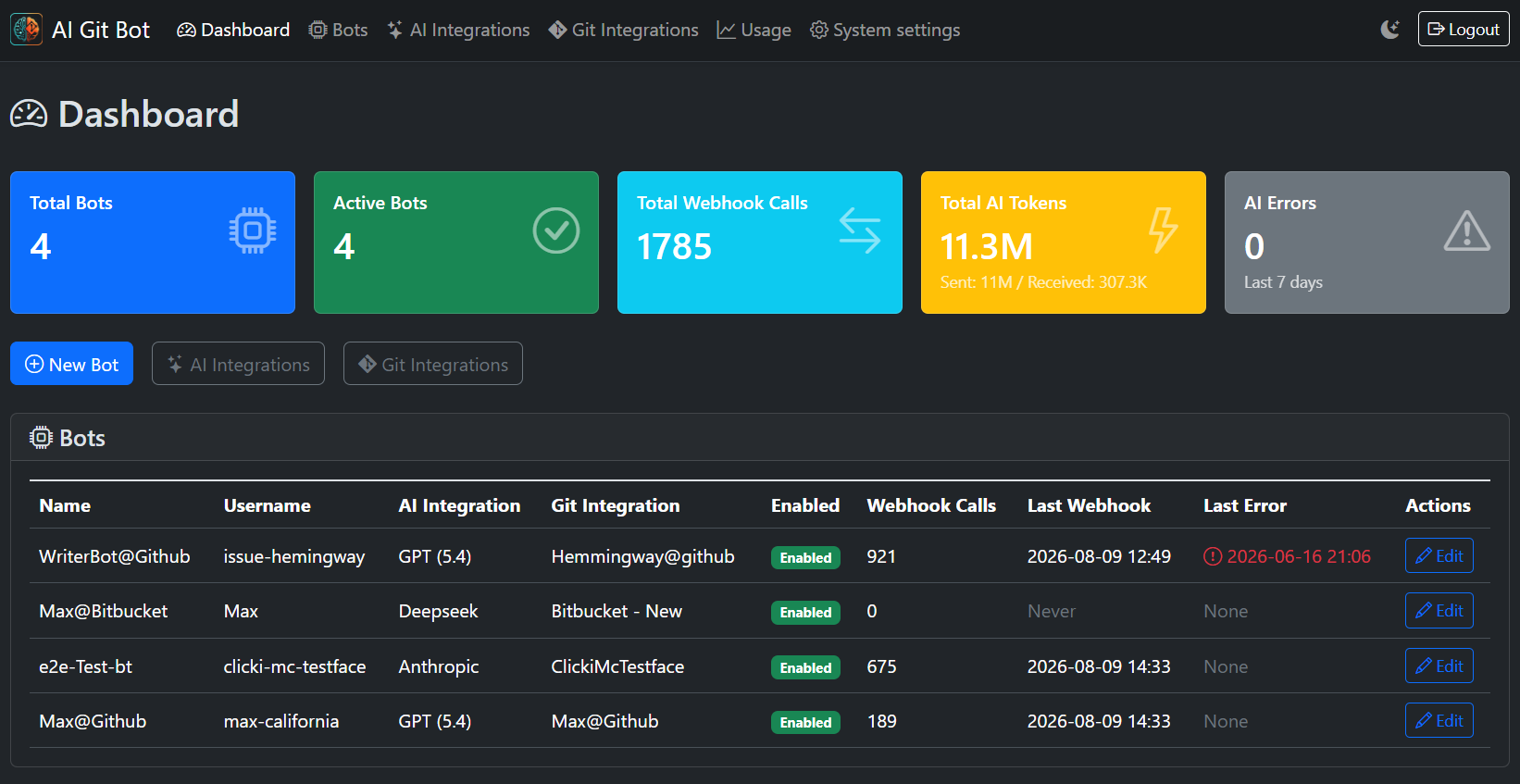Click the New Bot button

tap(71, 364)
